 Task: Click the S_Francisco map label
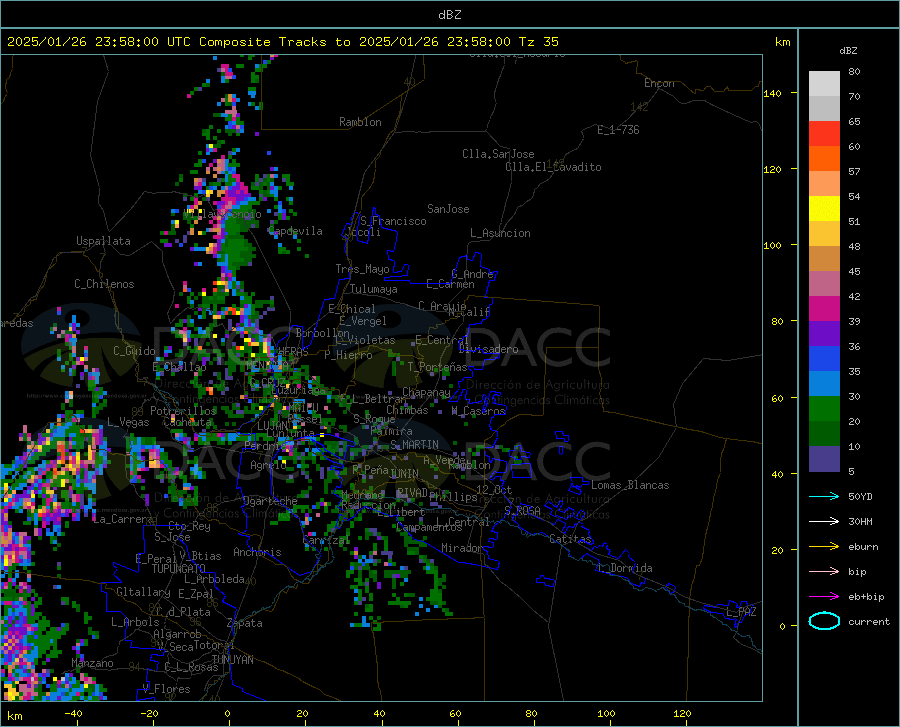pyautogui.click(x=393, y=221)
